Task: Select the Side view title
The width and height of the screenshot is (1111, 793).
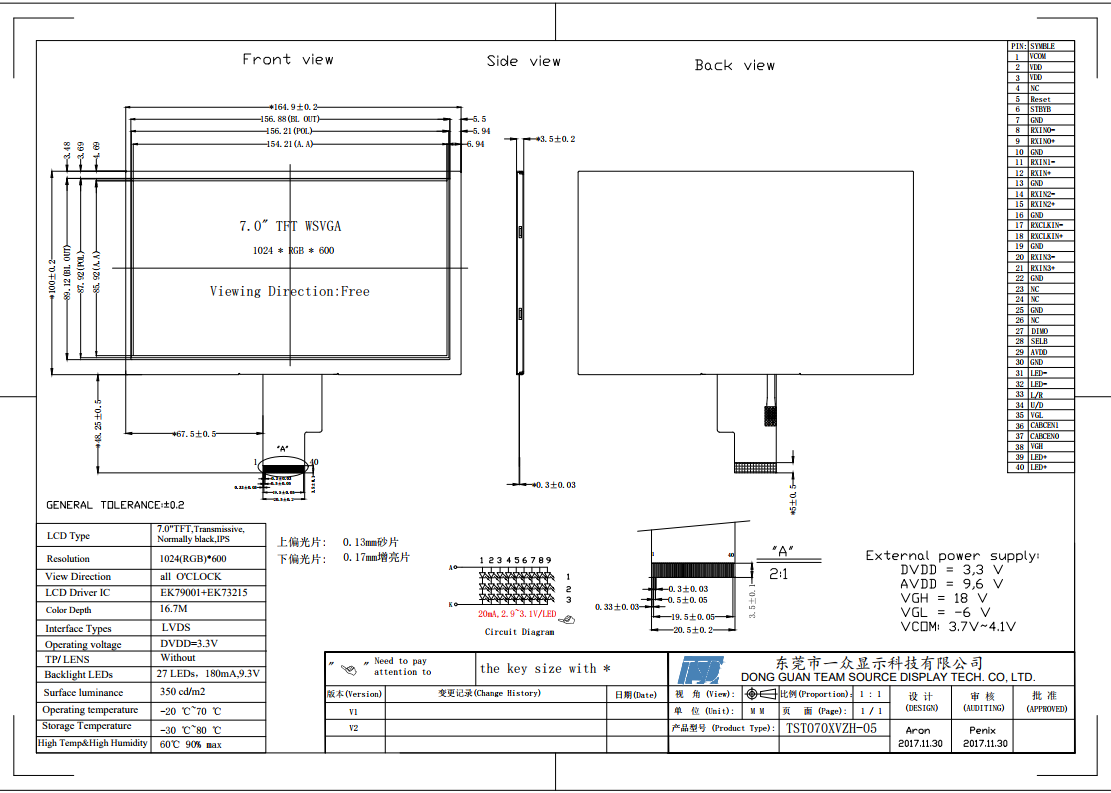Action: (523, 62)
